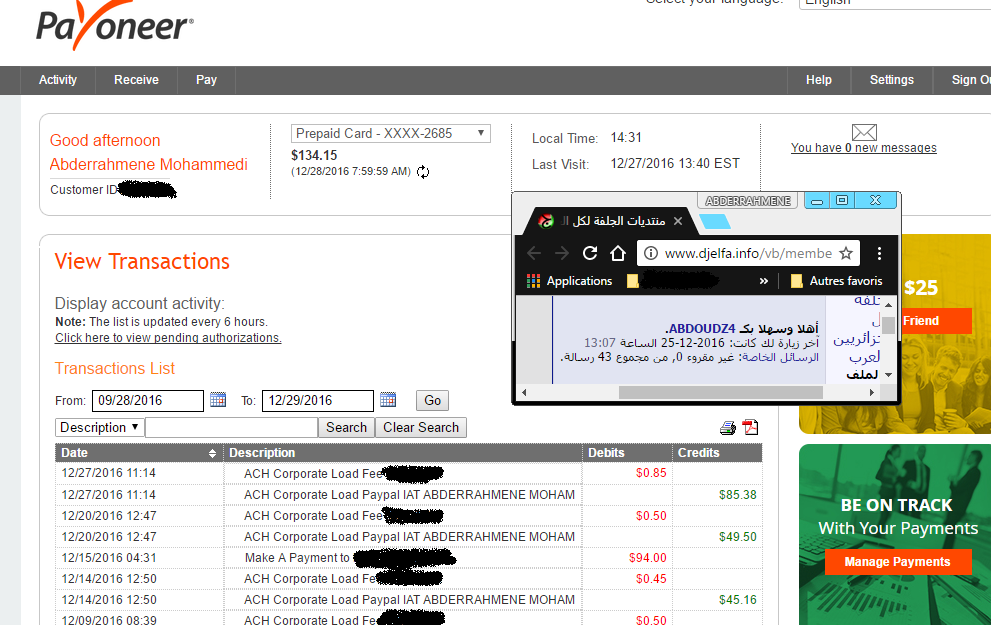
Task: Click the Debits column header
Action: (627, 452)
